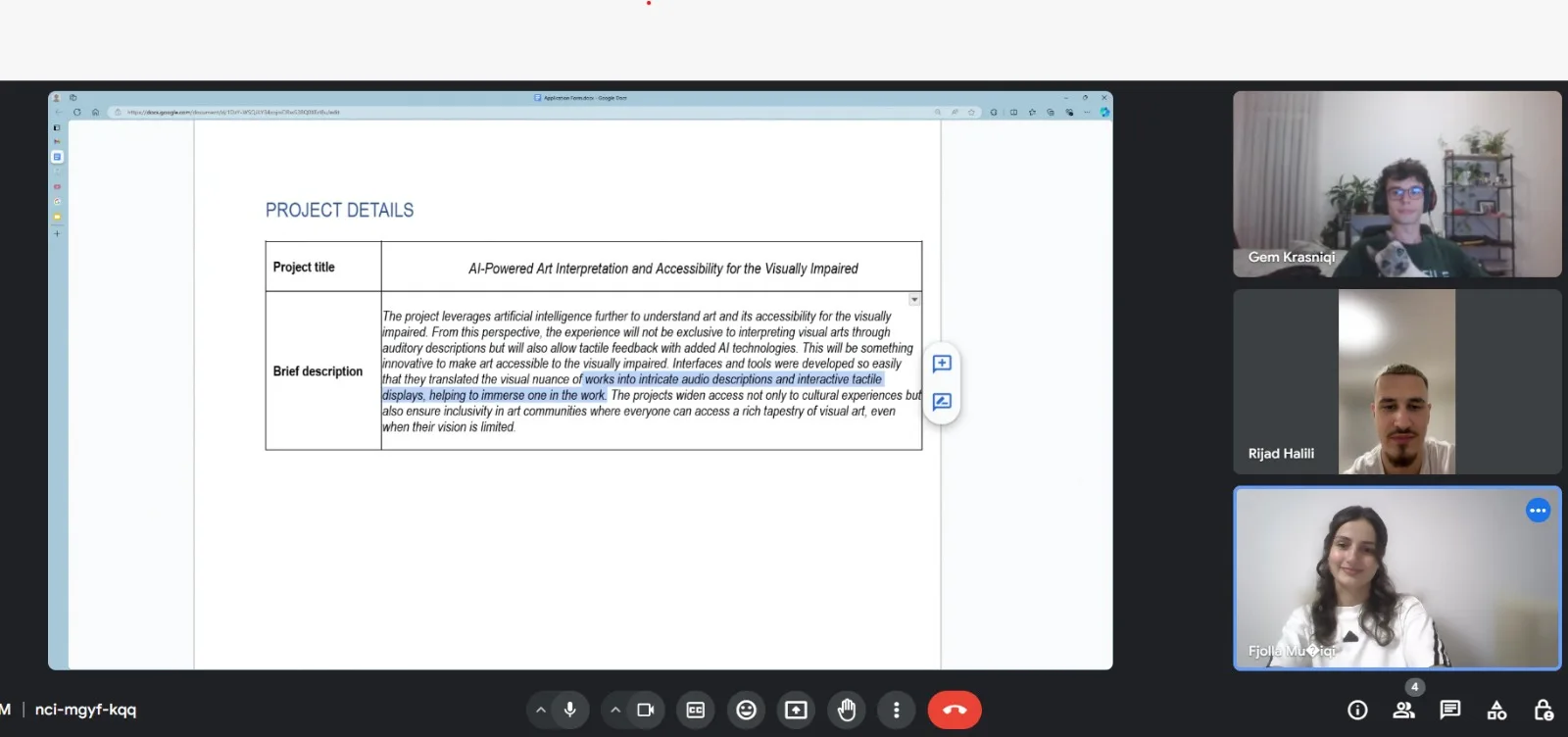The width and height of the screenshot is (1568, 737).
Task: Turn off the camera
Action: (645, 710)
